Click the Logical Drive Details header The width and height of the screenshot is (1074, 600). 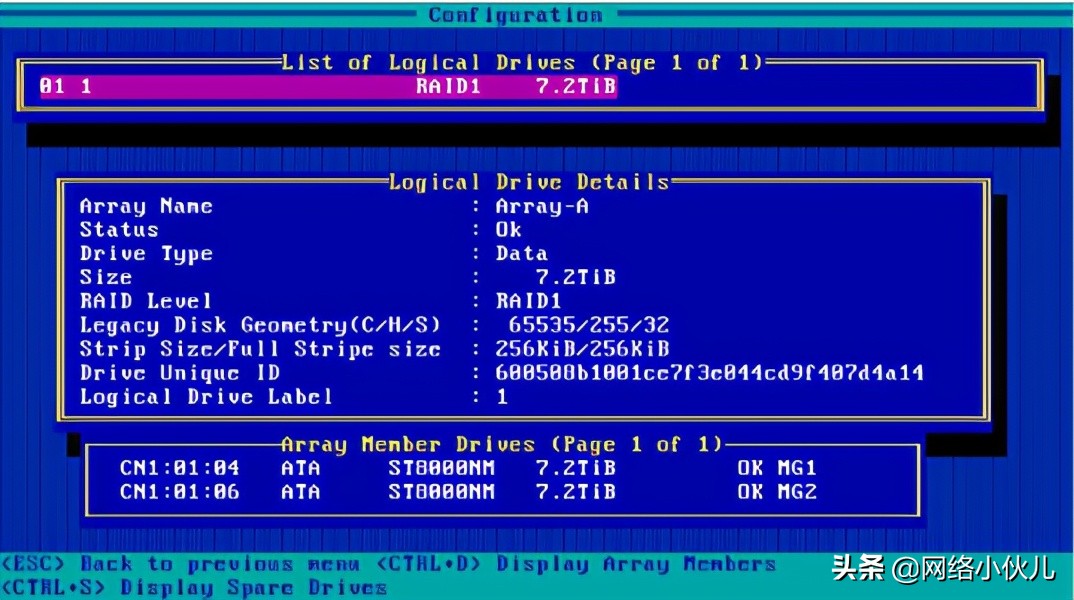pyautogui.click(x=528, y=183)
